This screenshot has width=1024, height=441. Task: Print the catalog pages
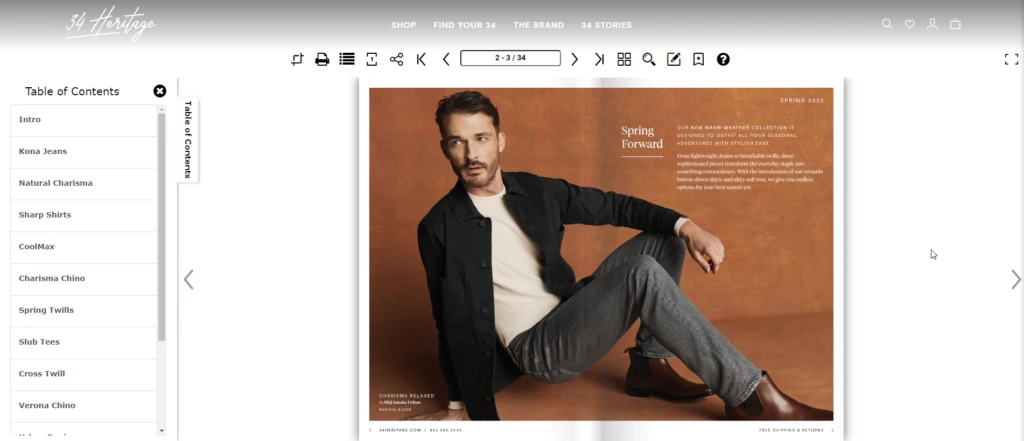(x=322, y=59)
